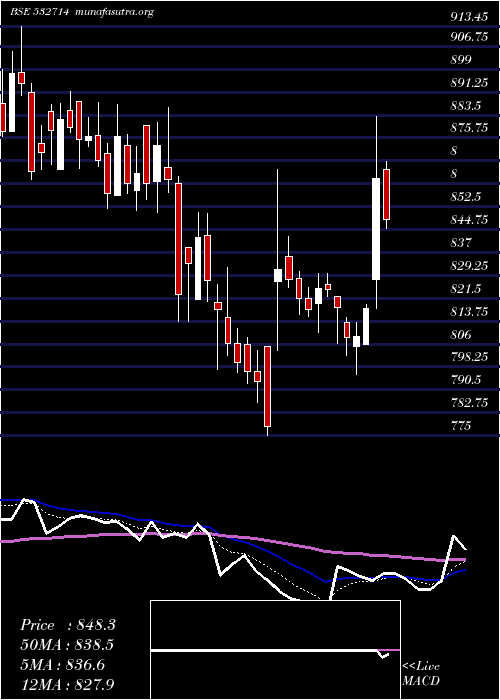This screenshot has width=500, height=700.
Task: Select the 906.75 price axis label
Action: (468, 37)
